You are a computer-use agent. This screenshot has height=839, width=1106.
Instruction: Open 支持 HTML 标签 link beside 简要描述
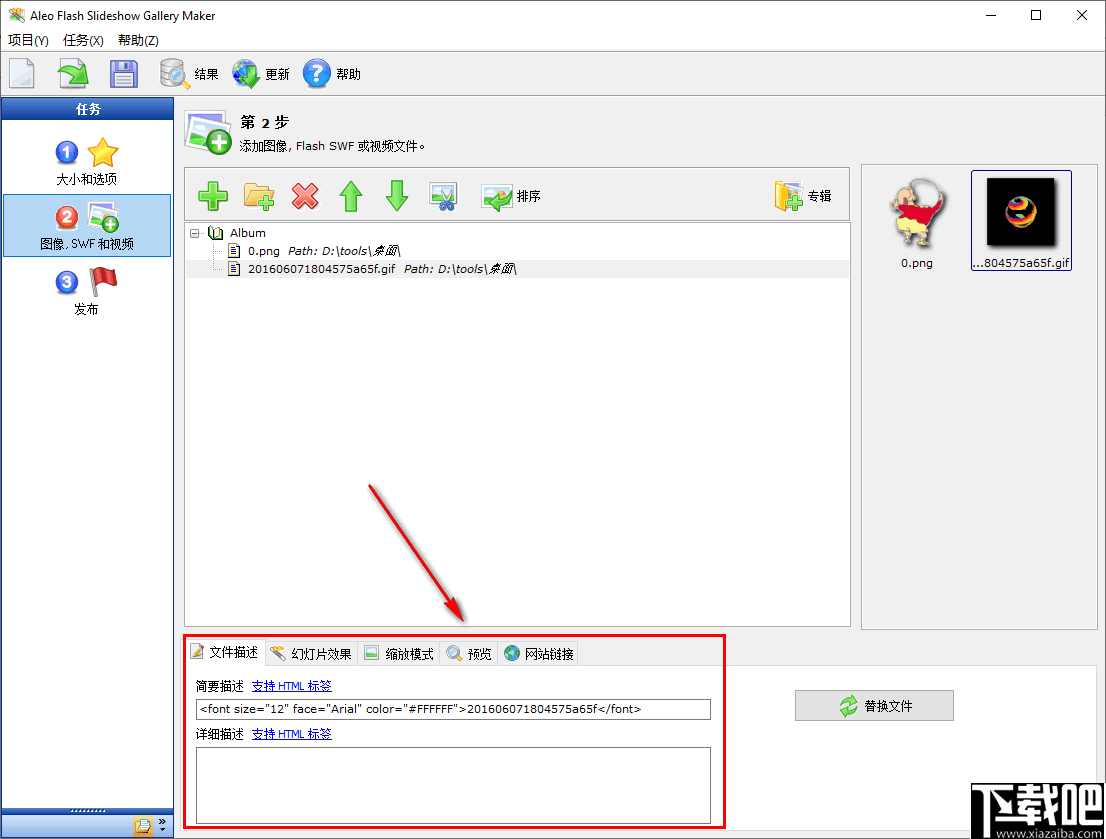291,686
